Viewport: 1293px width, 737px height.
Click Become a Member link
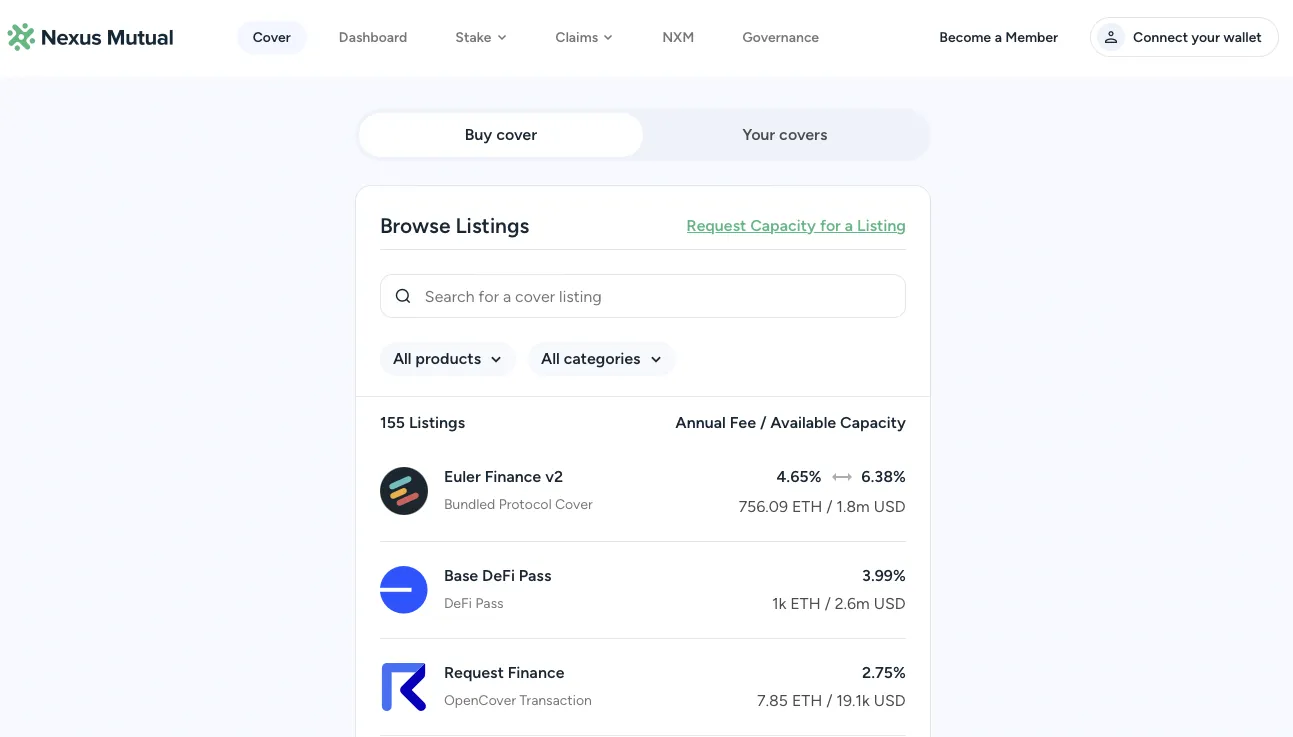tap(998, 38)
